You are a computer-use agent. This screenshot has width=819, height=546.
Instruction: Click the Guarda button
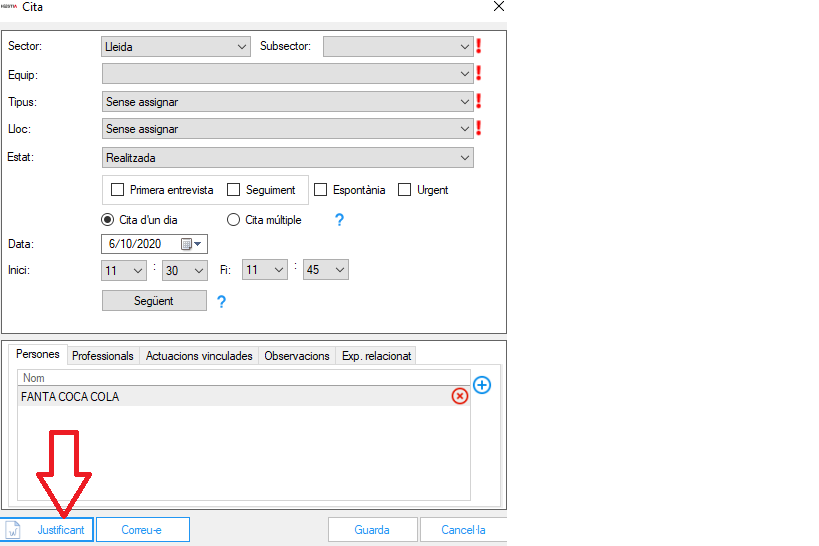click(x=372, y=530)
